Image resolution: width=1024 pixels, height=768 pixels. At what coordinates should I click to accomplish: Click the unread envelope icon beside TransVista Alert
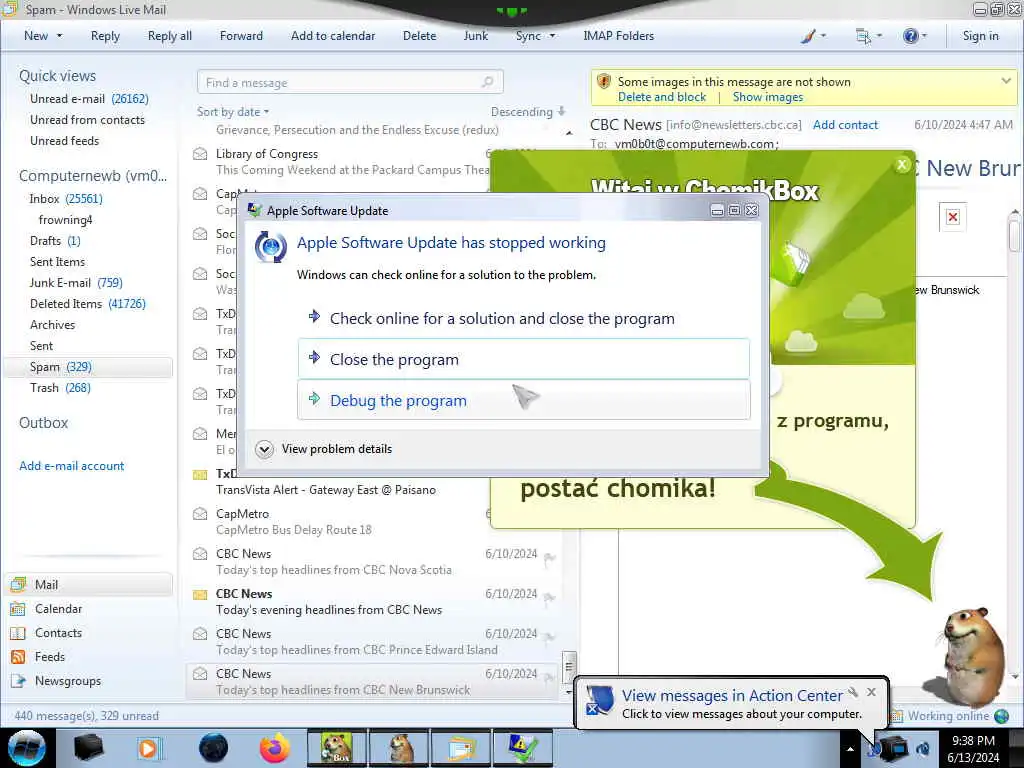(x=200, y=474)
